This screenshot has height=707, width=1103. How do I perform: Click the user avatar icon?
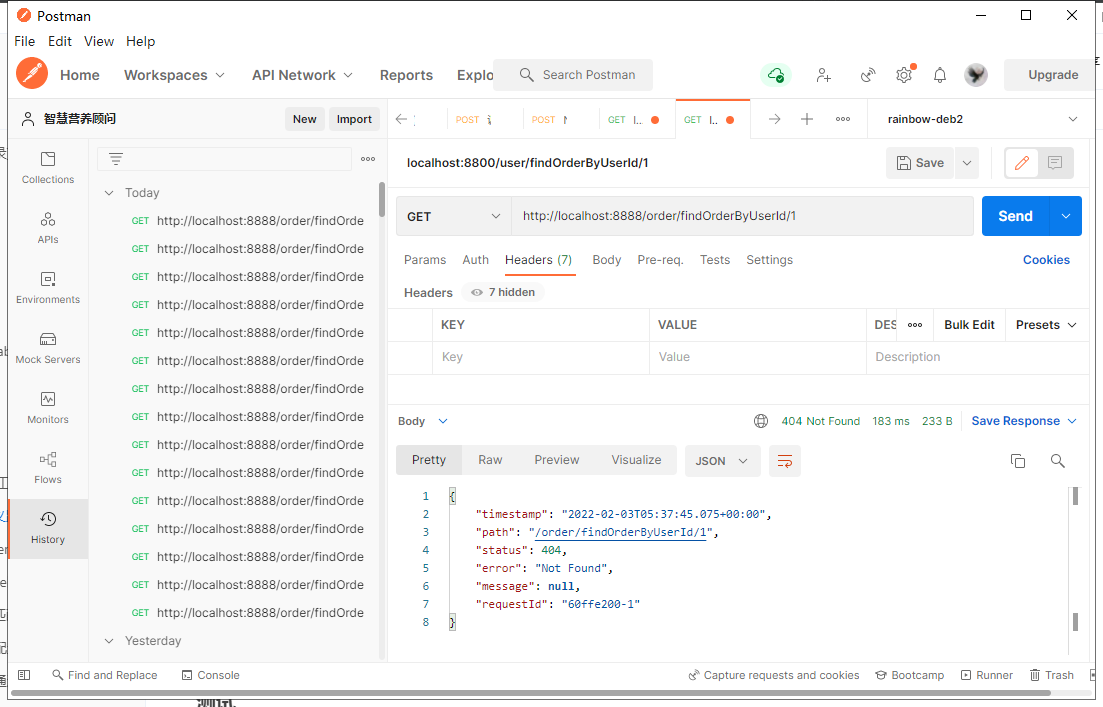976,75
